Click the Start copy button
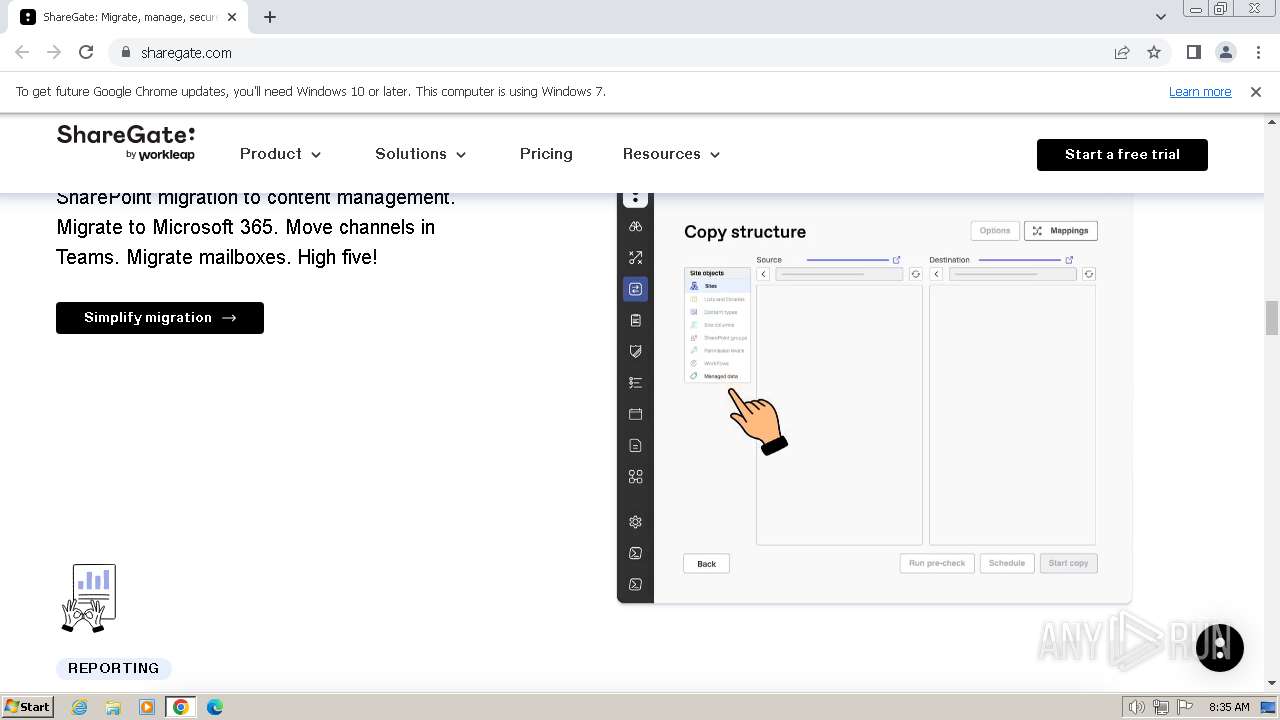 (1068, 564)
